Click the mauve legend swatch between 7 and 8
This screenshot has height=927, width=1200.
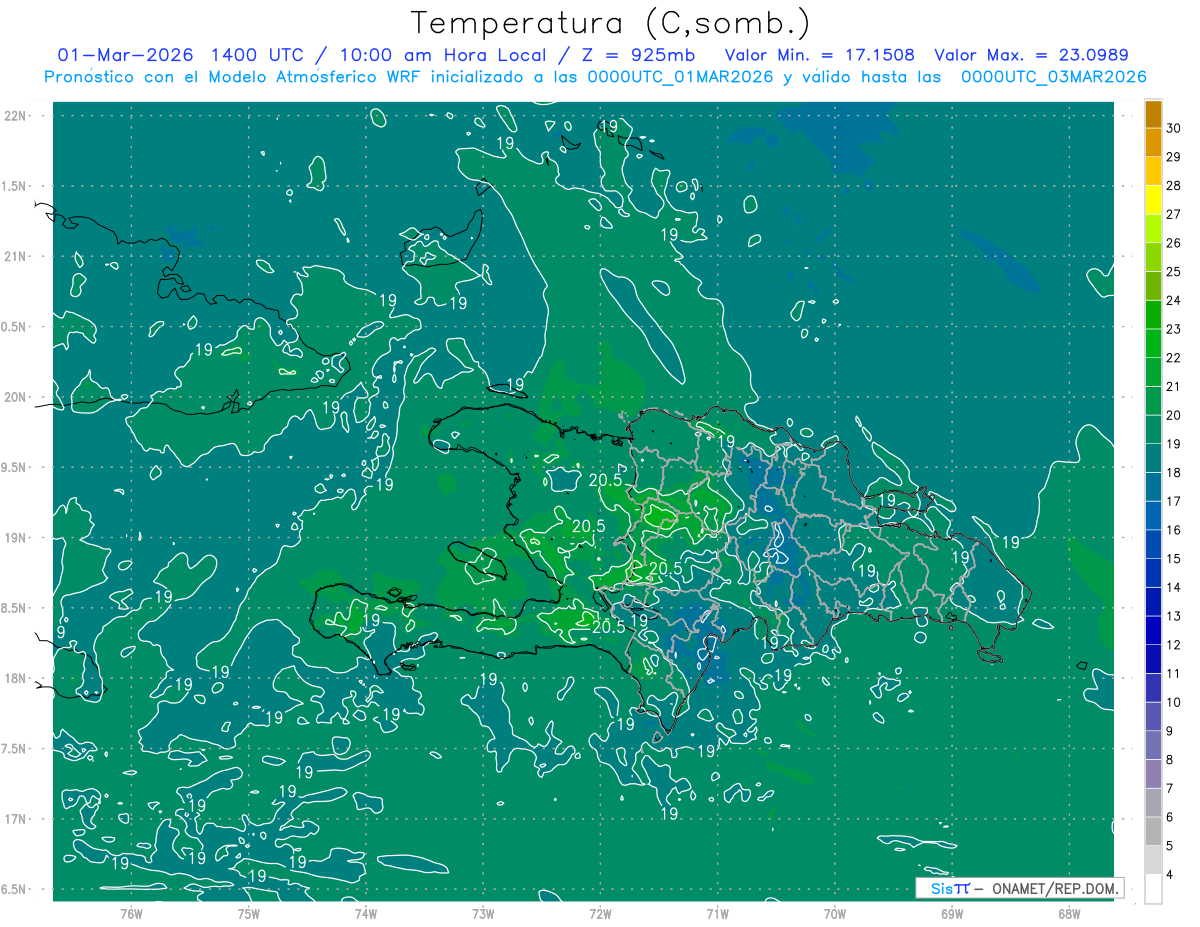tap(1153, 775)
